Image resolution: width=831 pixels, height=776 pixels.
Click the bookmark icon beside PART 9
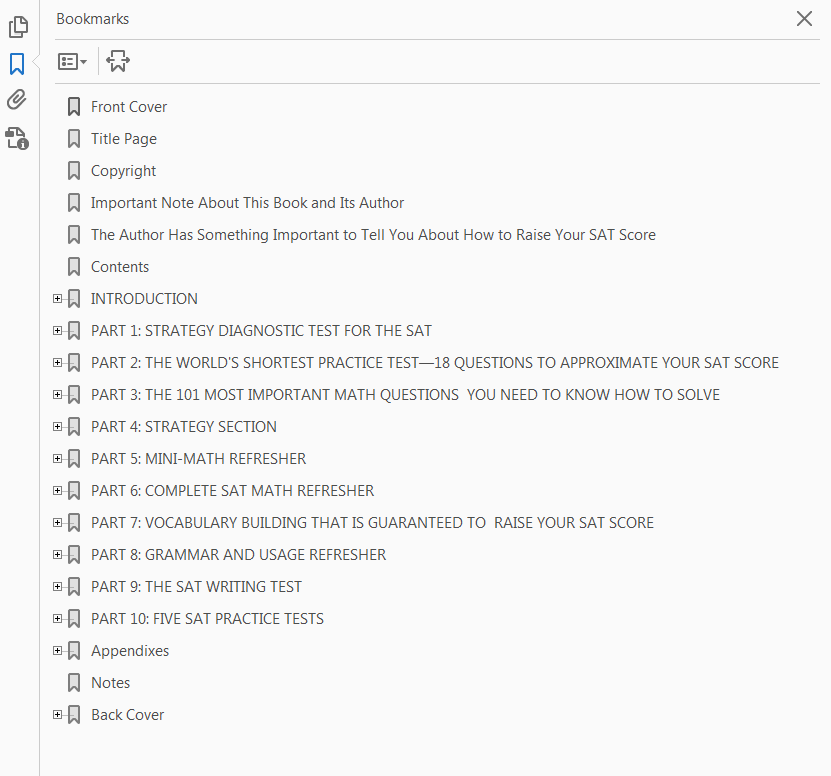click(74, 587)
